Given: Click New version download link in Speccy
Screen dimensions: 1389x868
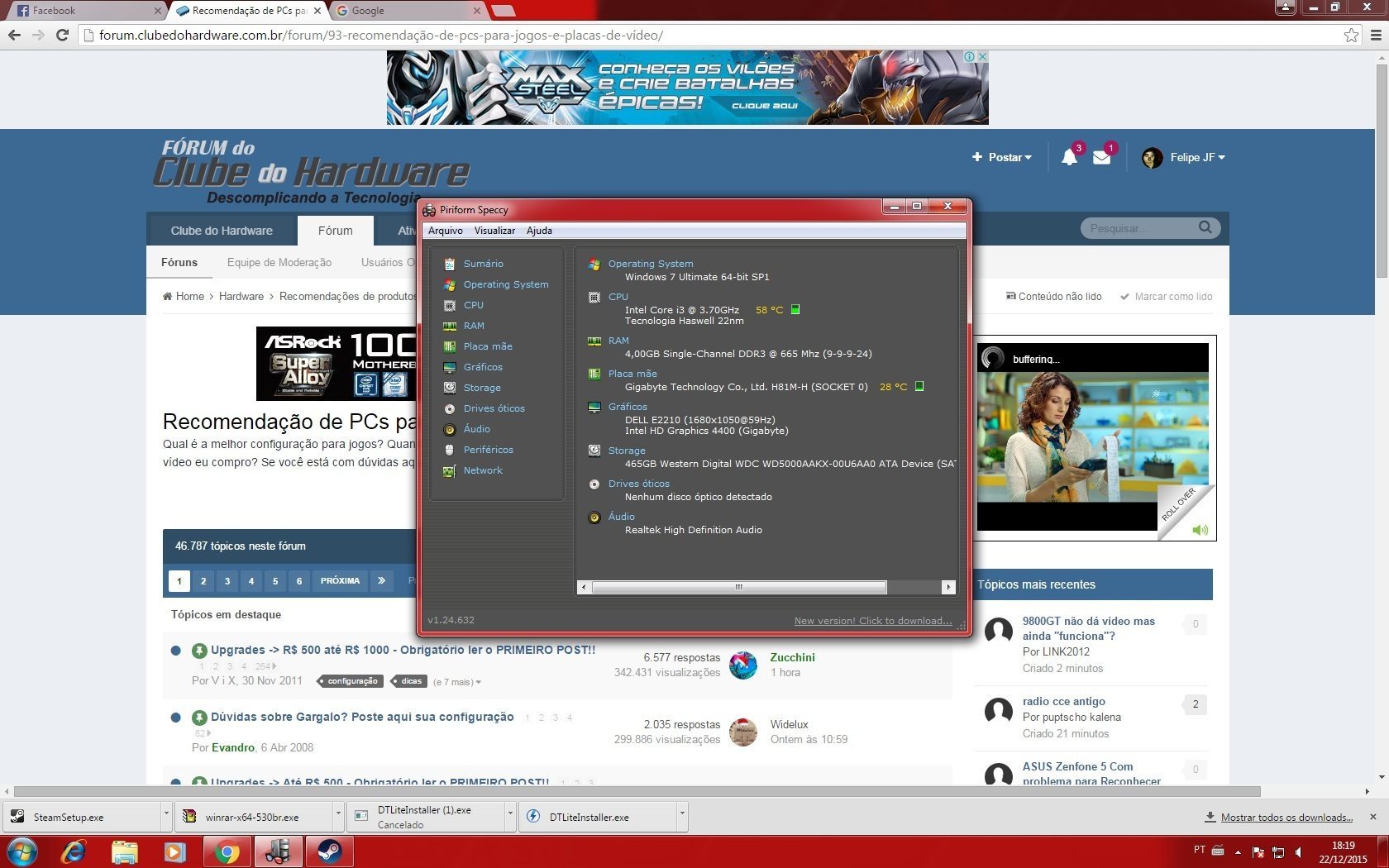Looking at the screenshot, I should click(873, 621).
